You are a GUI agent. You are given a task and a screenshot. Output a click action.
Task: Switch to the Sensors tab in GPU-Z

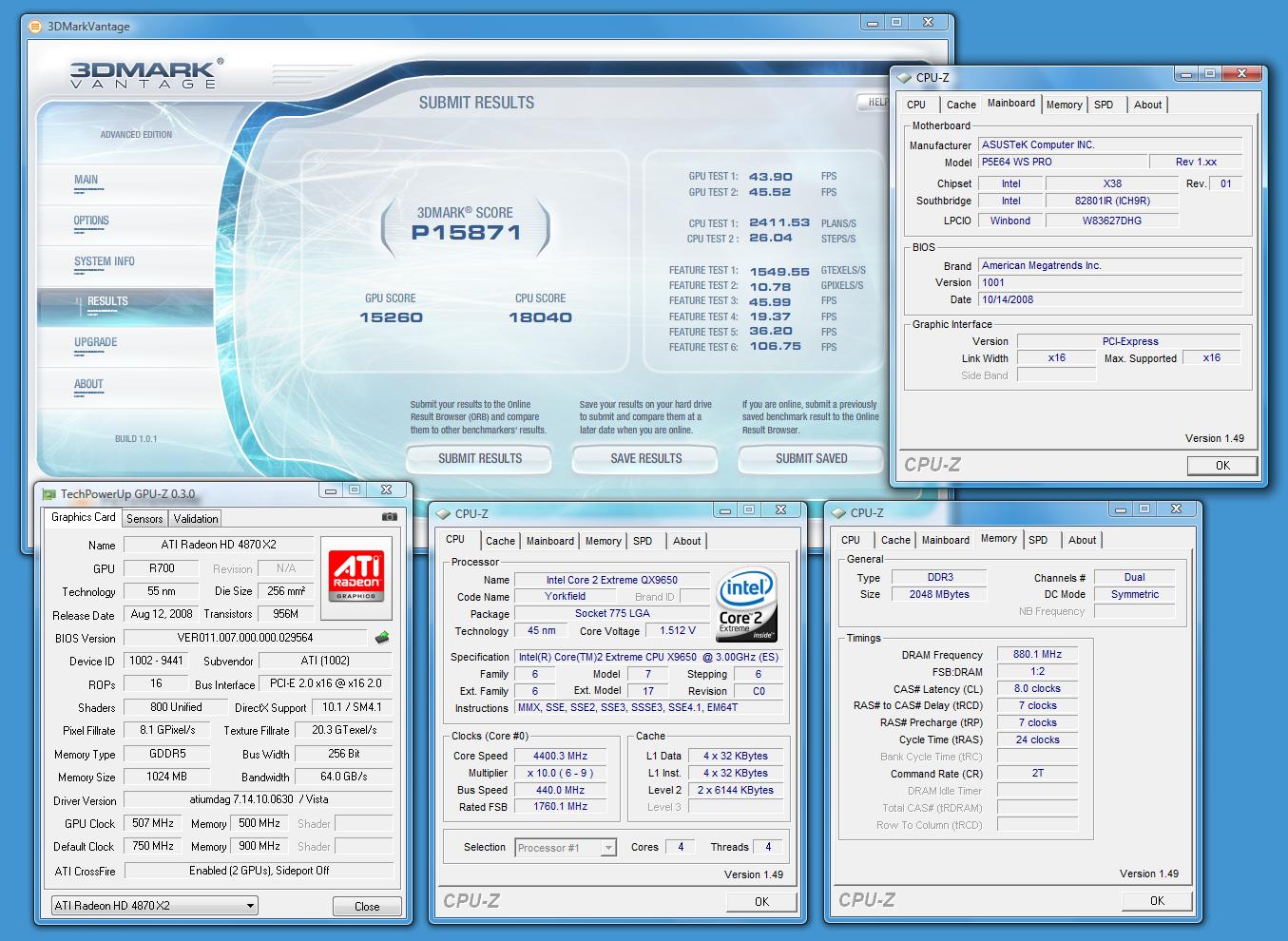(144, 519)
